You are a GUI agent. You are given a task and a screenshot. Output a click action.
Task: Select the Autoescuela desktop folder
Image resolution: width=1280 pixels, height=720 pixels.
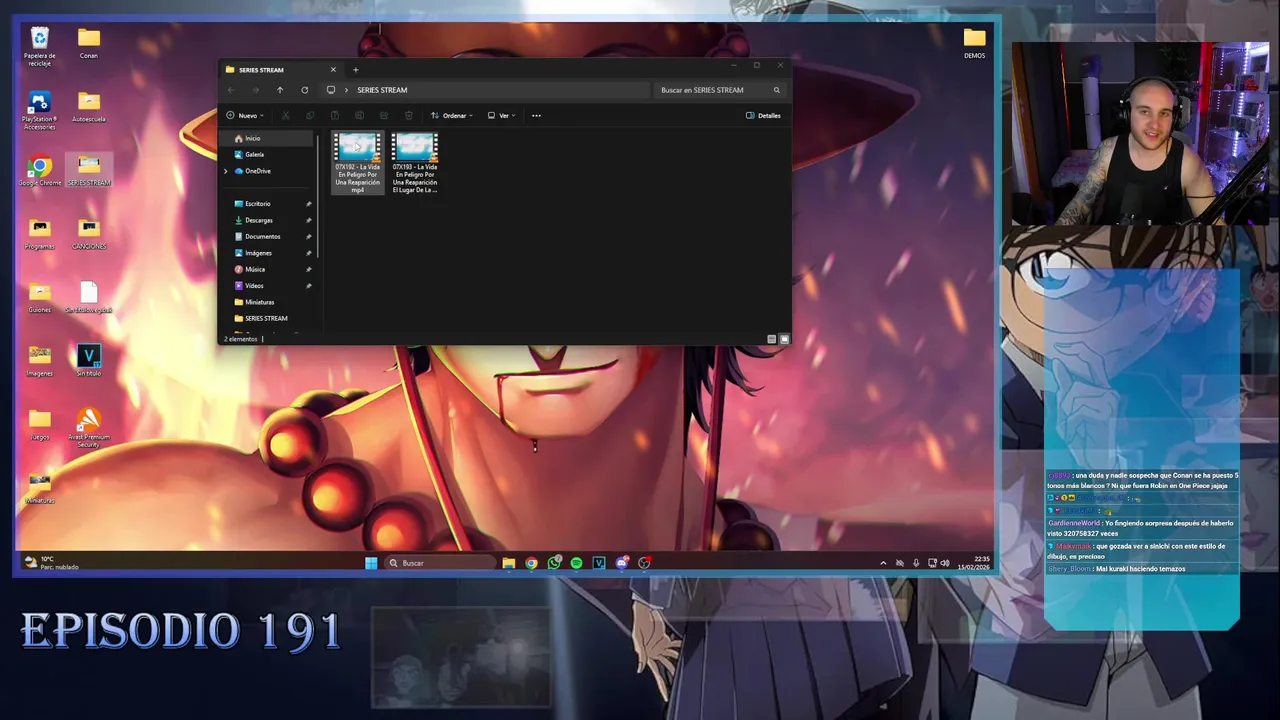pyautogui.click(x=89, y=108)
